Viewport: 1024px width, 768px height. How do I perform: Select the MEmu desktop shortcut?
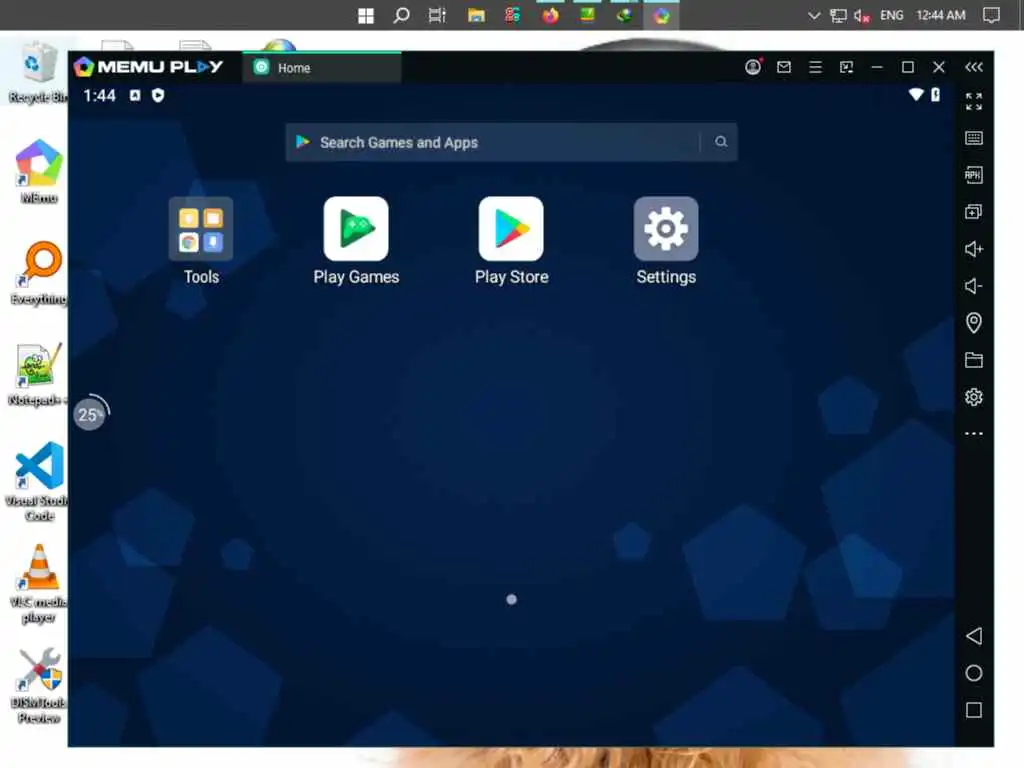pyautogui.click(x=39, y=171)
